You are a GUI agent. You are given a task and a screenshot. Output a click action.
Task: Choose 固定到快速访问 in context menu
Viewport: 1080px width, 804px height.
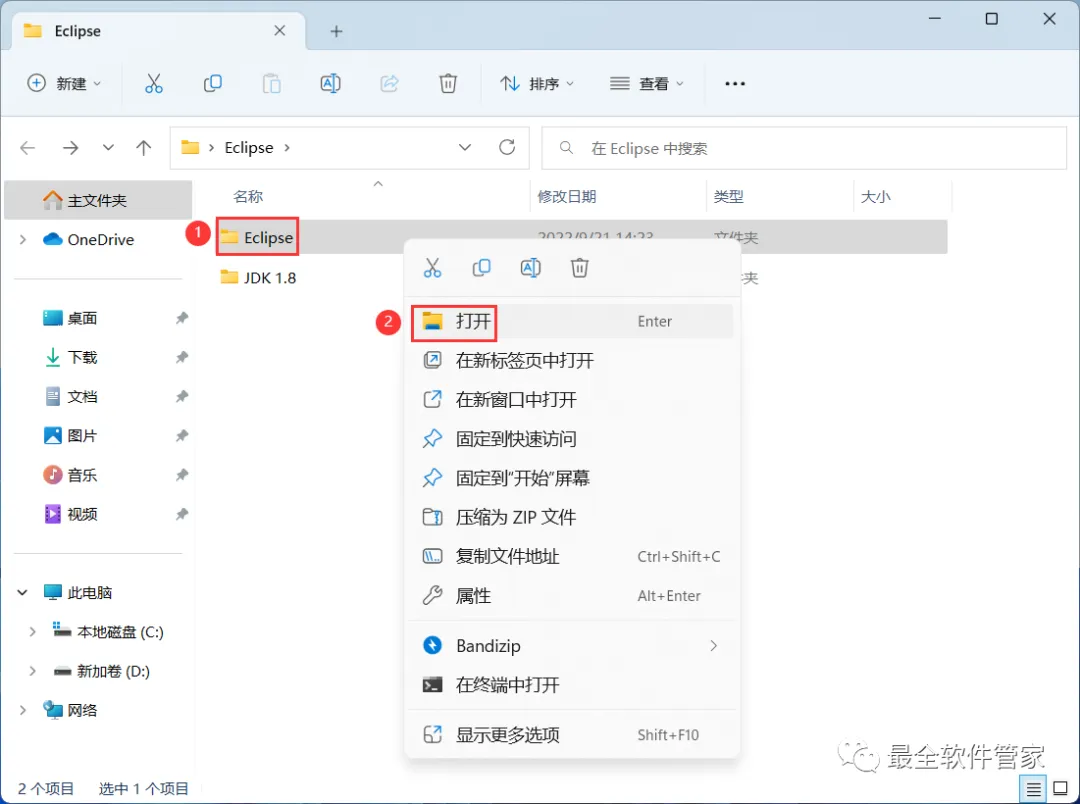pos(572,439)
